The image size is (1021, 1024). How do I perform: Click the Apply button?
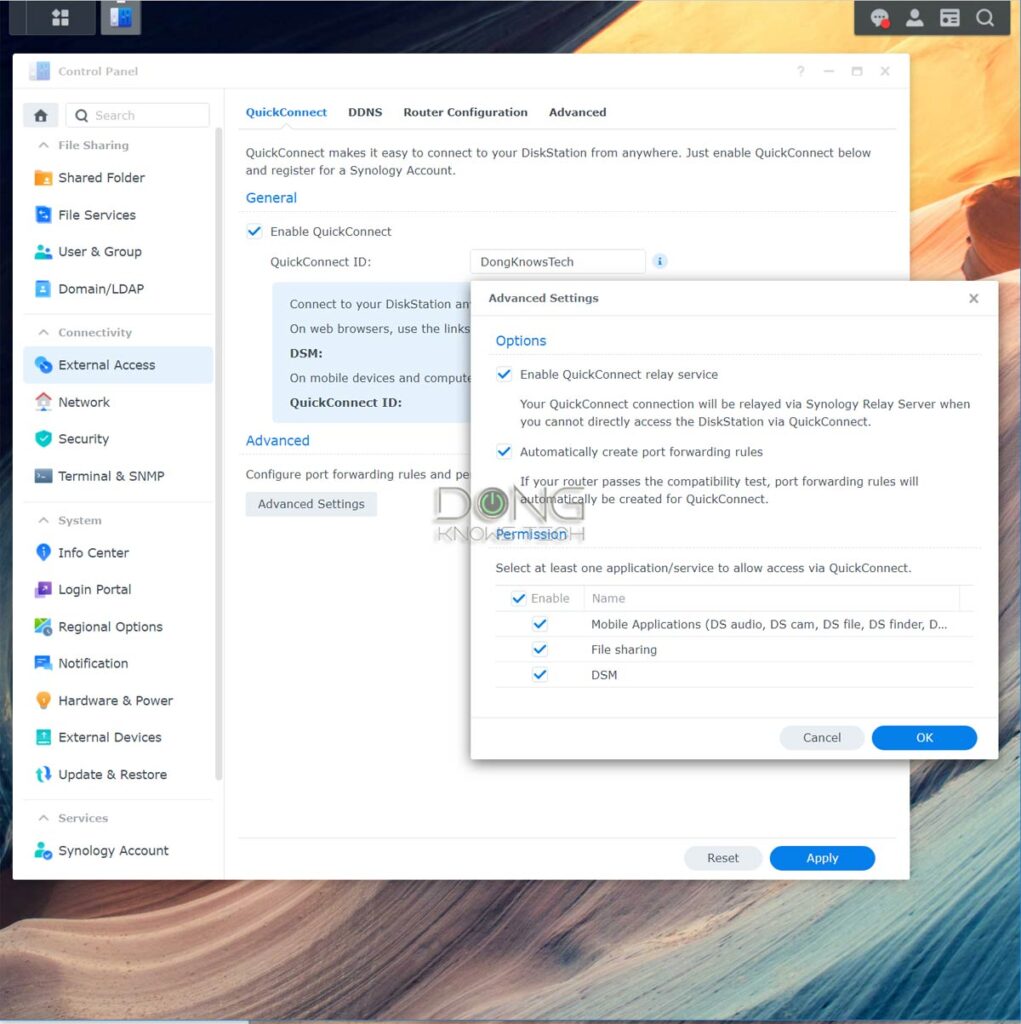822,858
